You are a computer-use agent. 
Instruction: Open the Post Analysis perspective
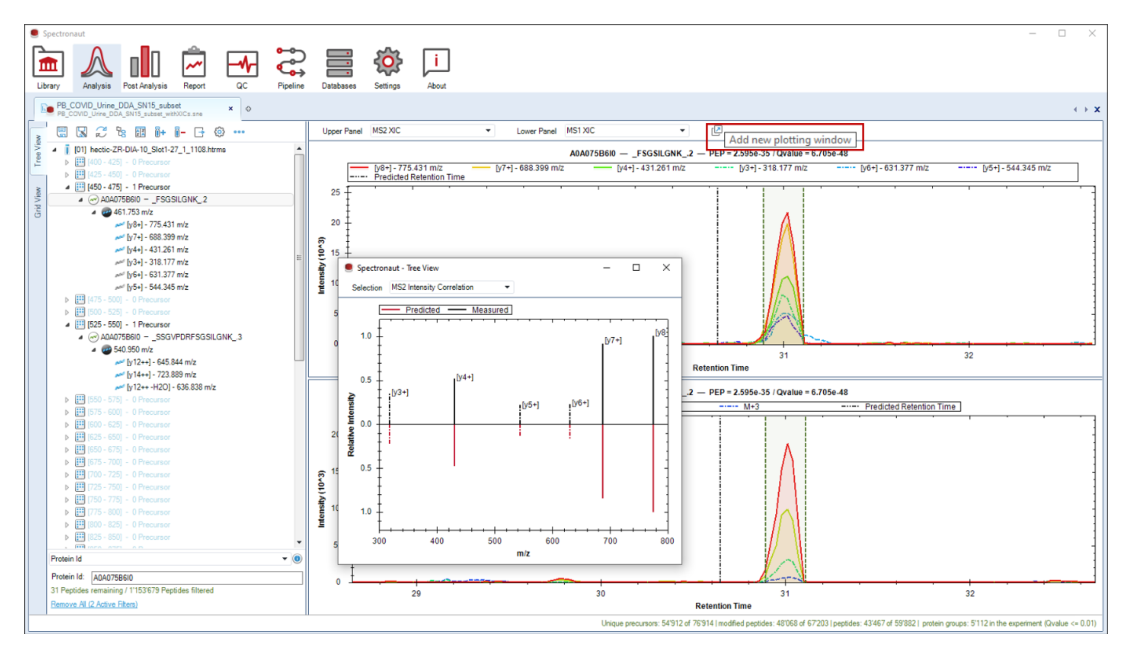pos(144,68)
